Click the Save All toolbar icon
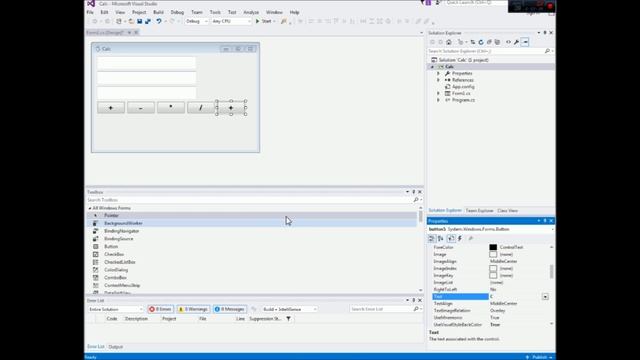 click(x=148, y=21)
